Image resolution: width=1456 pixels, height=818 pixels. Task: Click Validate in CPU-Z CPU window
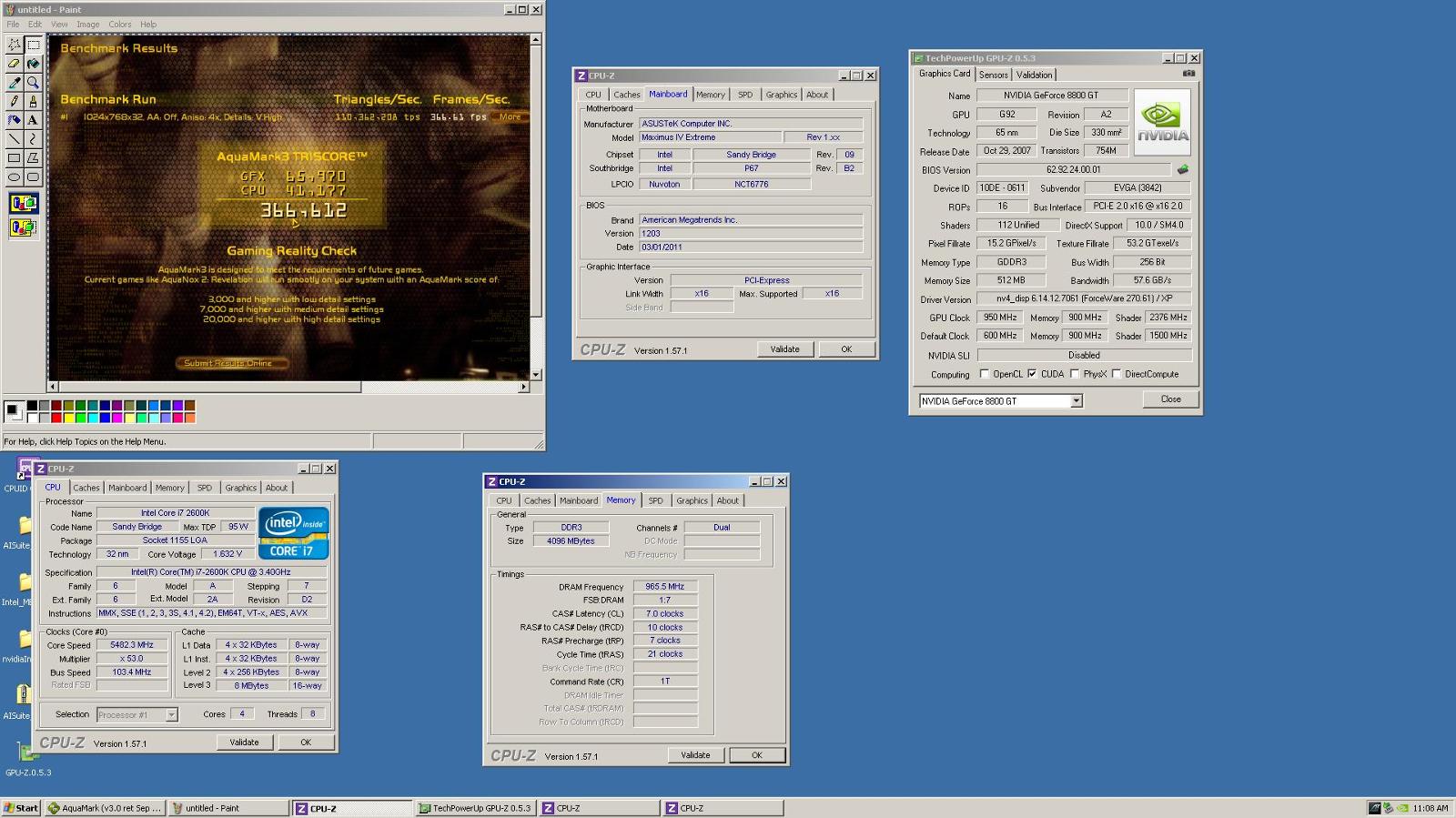[x=244, y=742]
